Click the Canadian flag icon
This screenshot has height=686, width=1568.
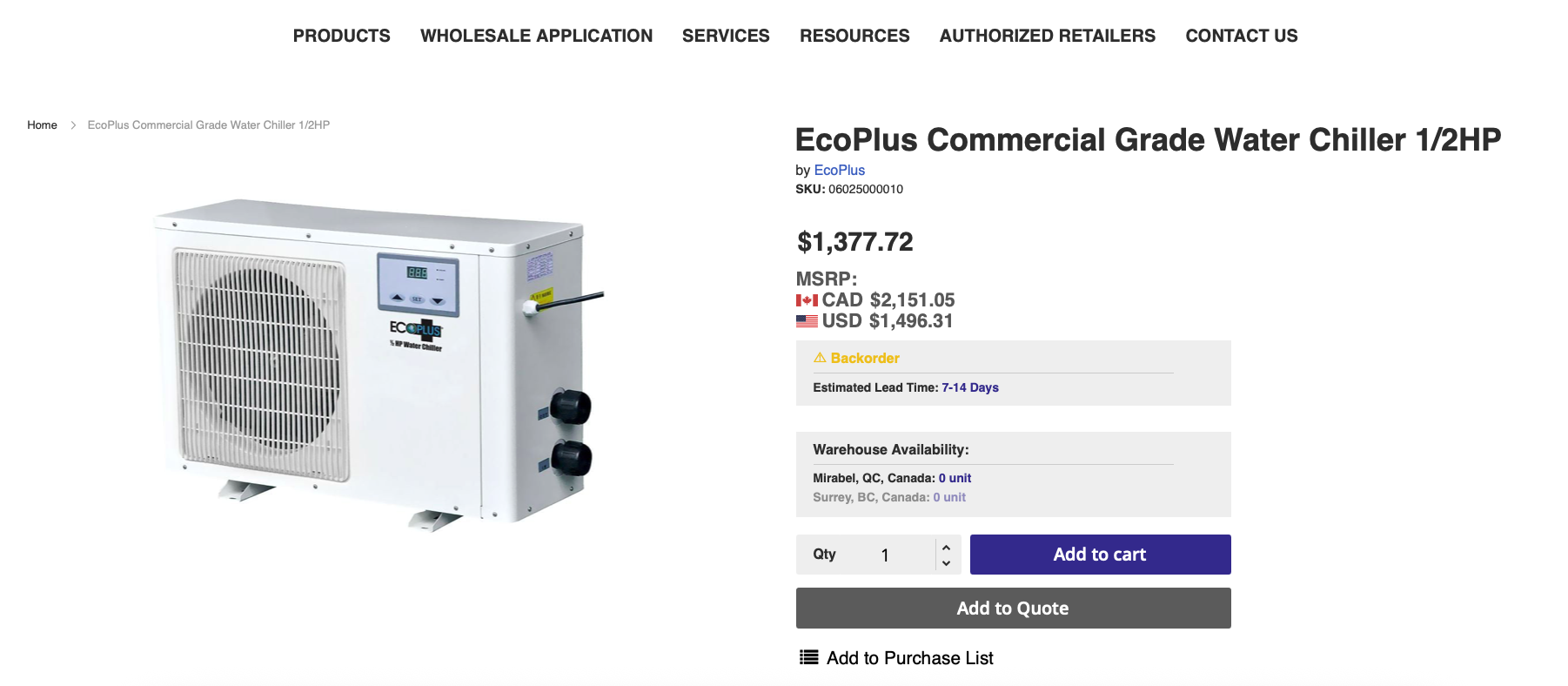tap(807, 300)
